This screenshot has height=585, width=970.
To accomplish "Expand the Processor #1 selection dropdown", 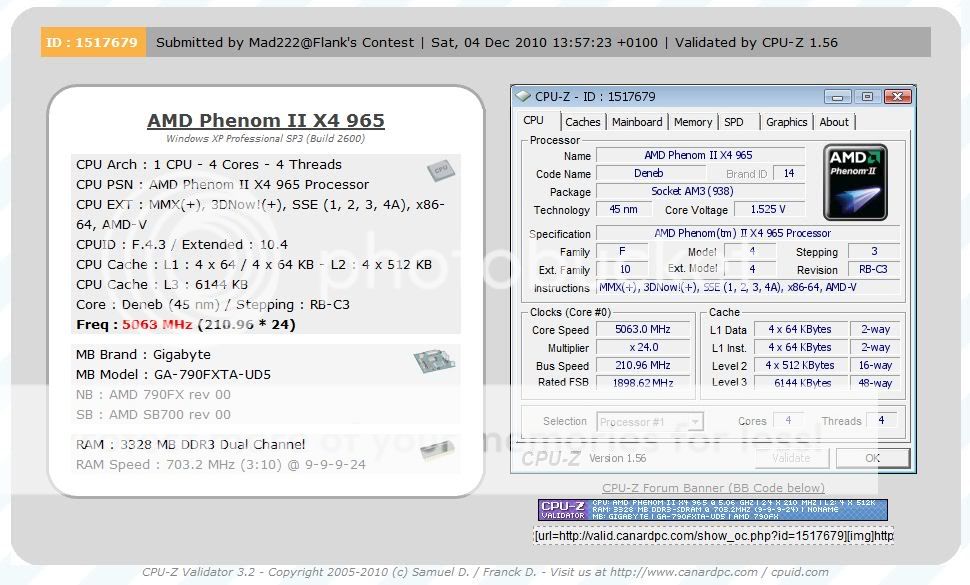I will (695, 422).
